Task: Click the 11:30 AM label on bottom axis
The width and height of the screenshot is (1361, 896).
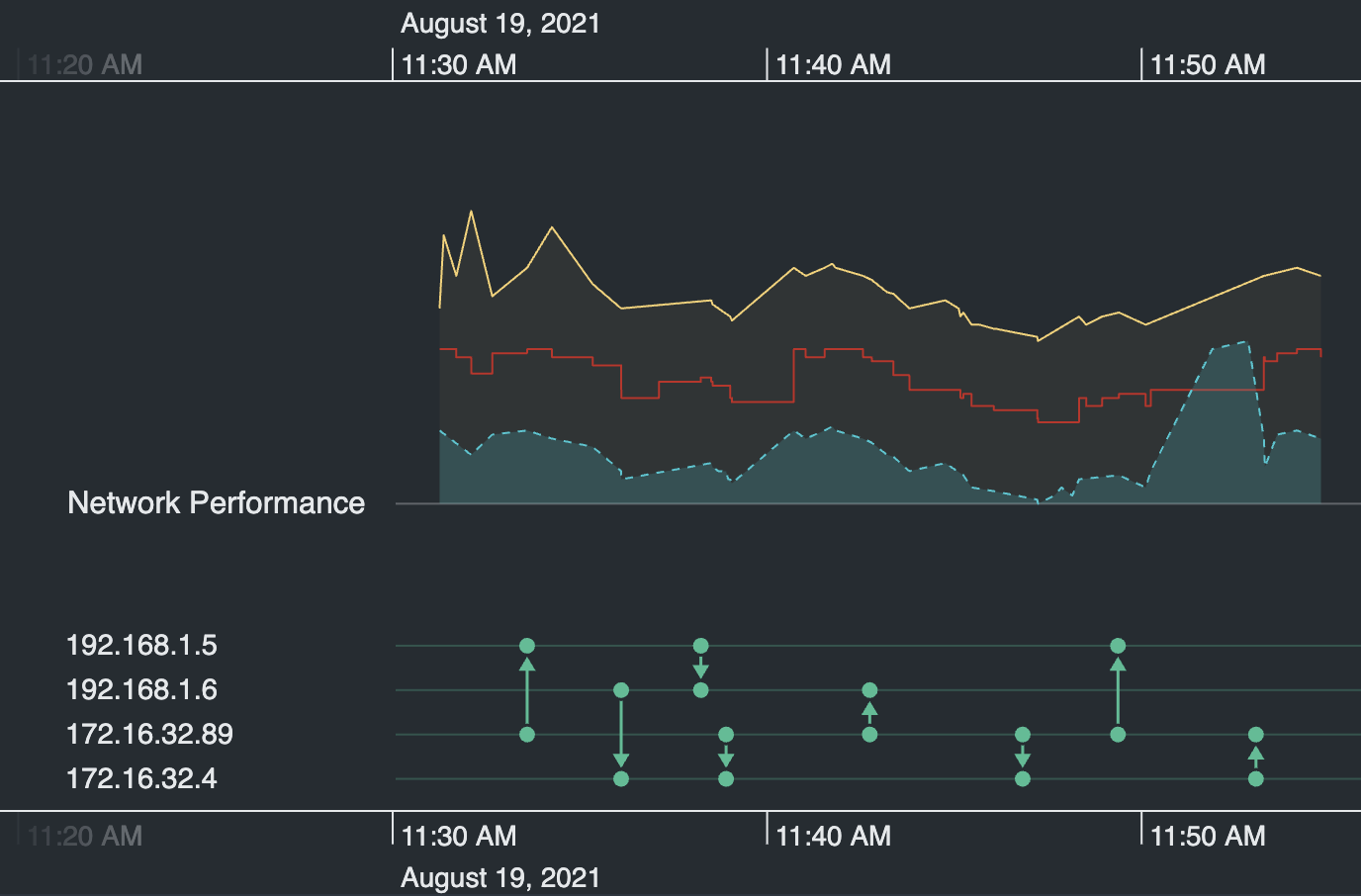Action: pyautogui.click(x=457, y=836)
